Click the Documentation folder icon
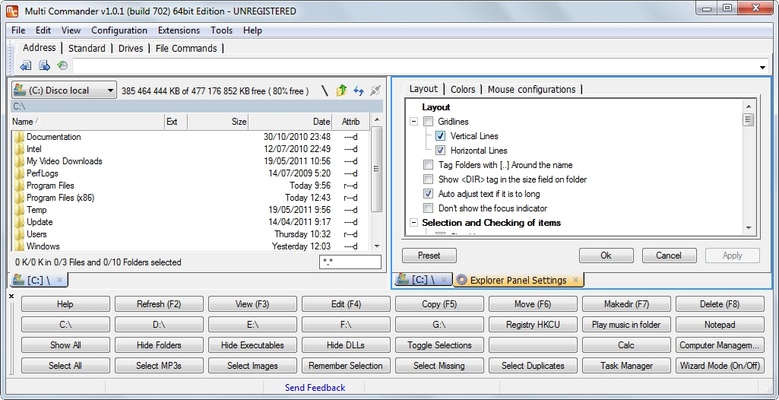 (19, 137)
